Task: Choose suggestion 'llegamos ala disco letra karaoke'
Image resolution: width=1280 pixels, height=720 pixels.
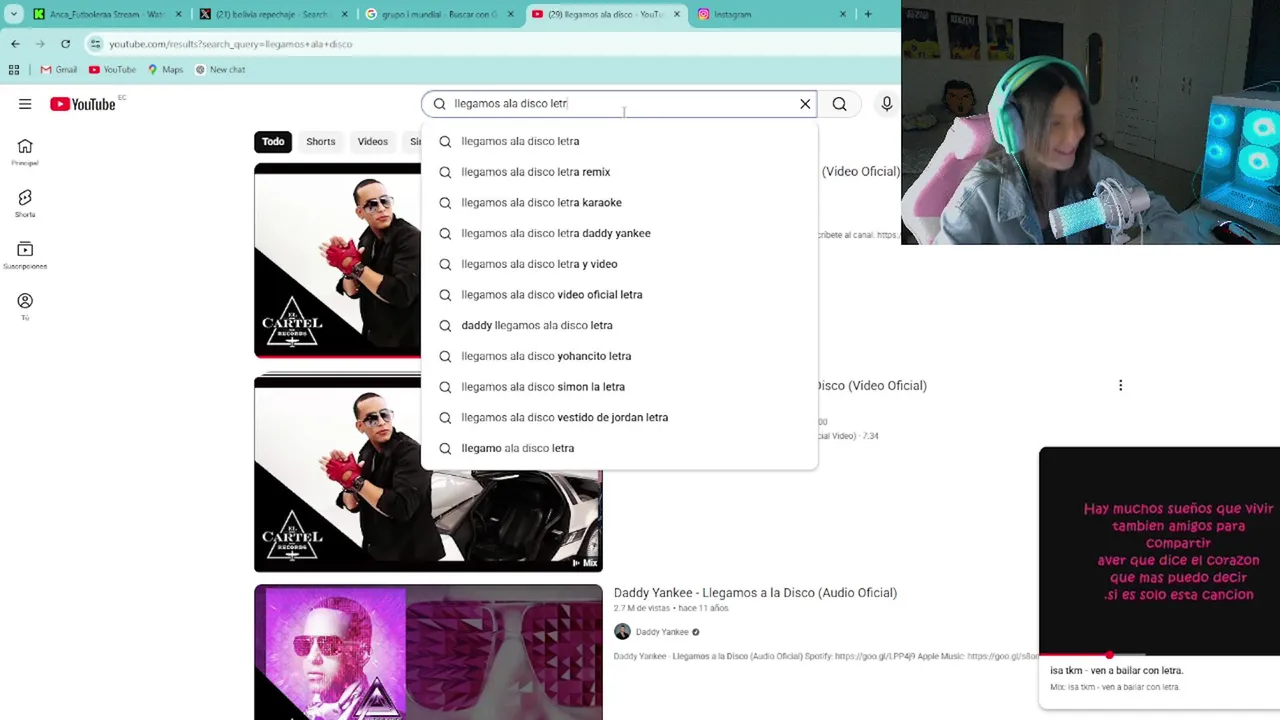Action: [x=619, y=203]
